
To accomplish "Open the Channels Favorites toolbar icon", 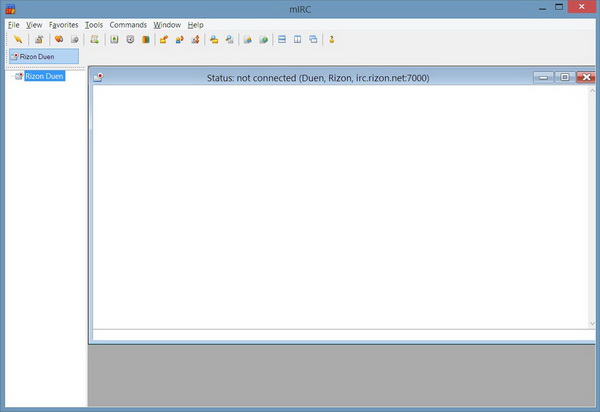I will click(x=59, y=40).
